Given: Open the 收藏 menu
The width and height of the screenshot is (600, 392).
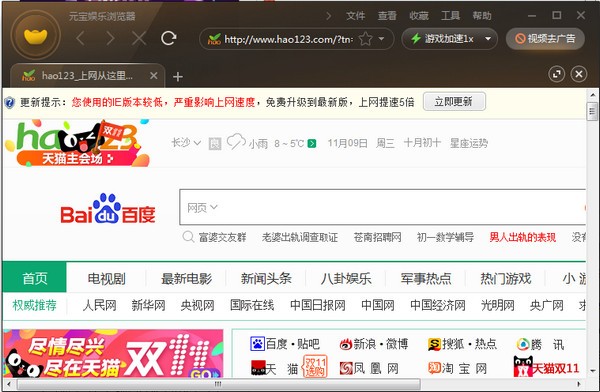Looking at the screenshot, I should point(419,16).
